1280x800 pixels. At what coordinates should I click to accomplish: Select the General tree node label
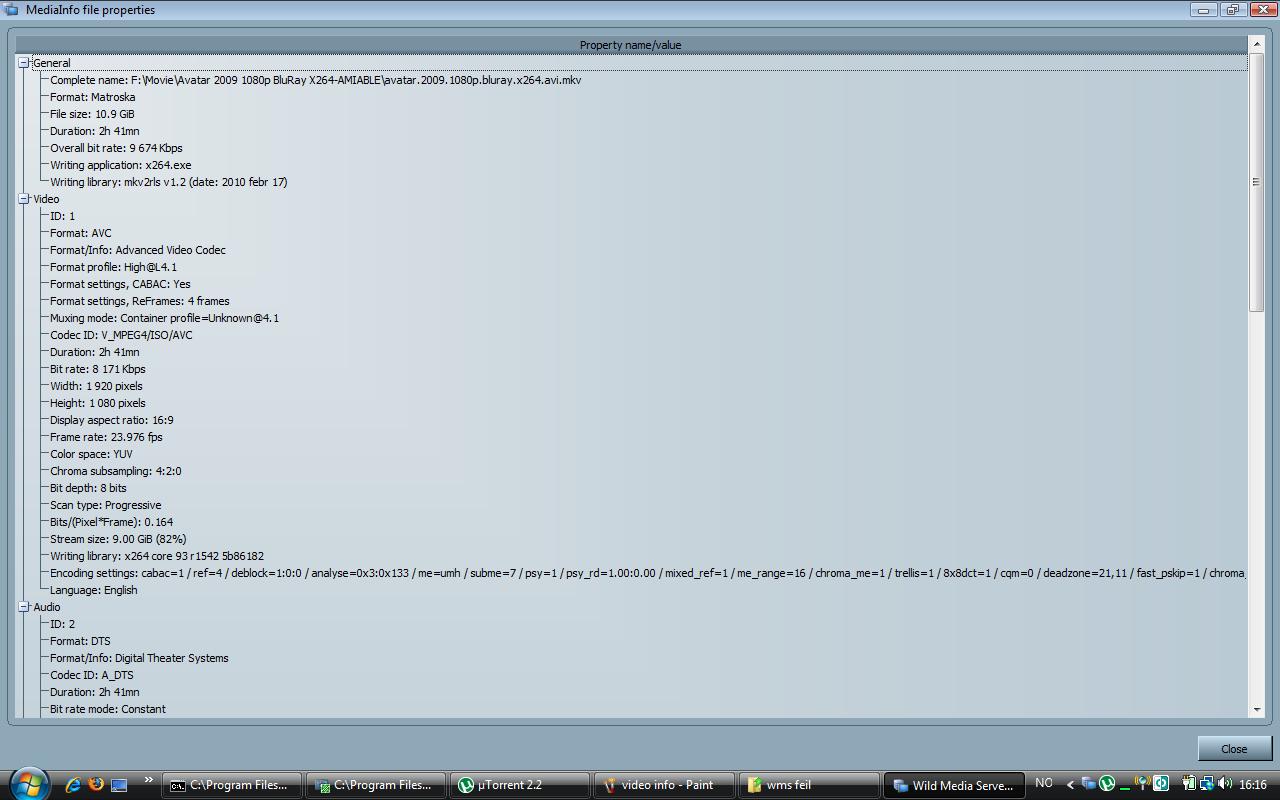pyautogui.click(x=52, y=63)
